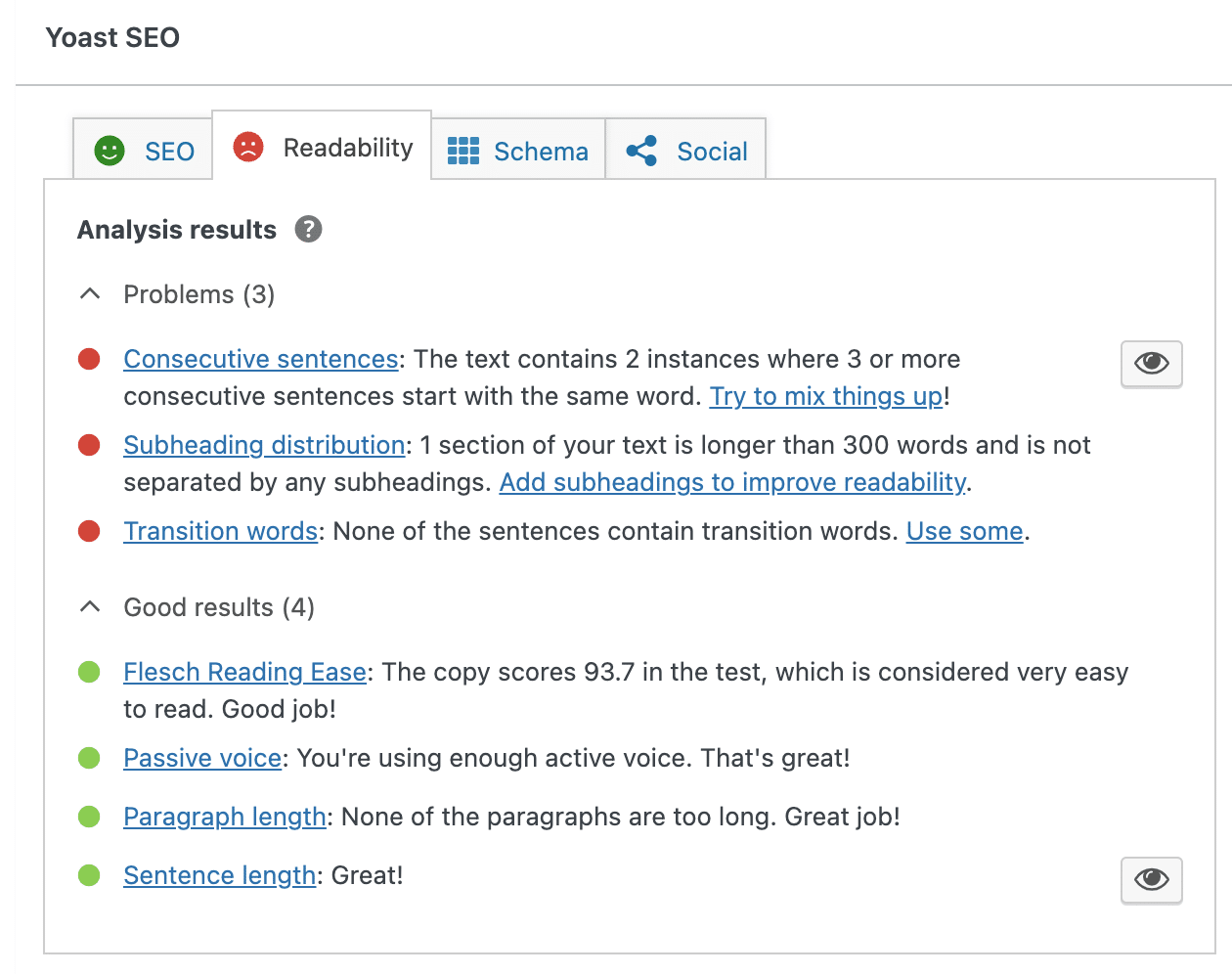Click the red sad face icon on Readability tab
The height and width of the screenshot is (974, 1232).
(x=249, y=146)
